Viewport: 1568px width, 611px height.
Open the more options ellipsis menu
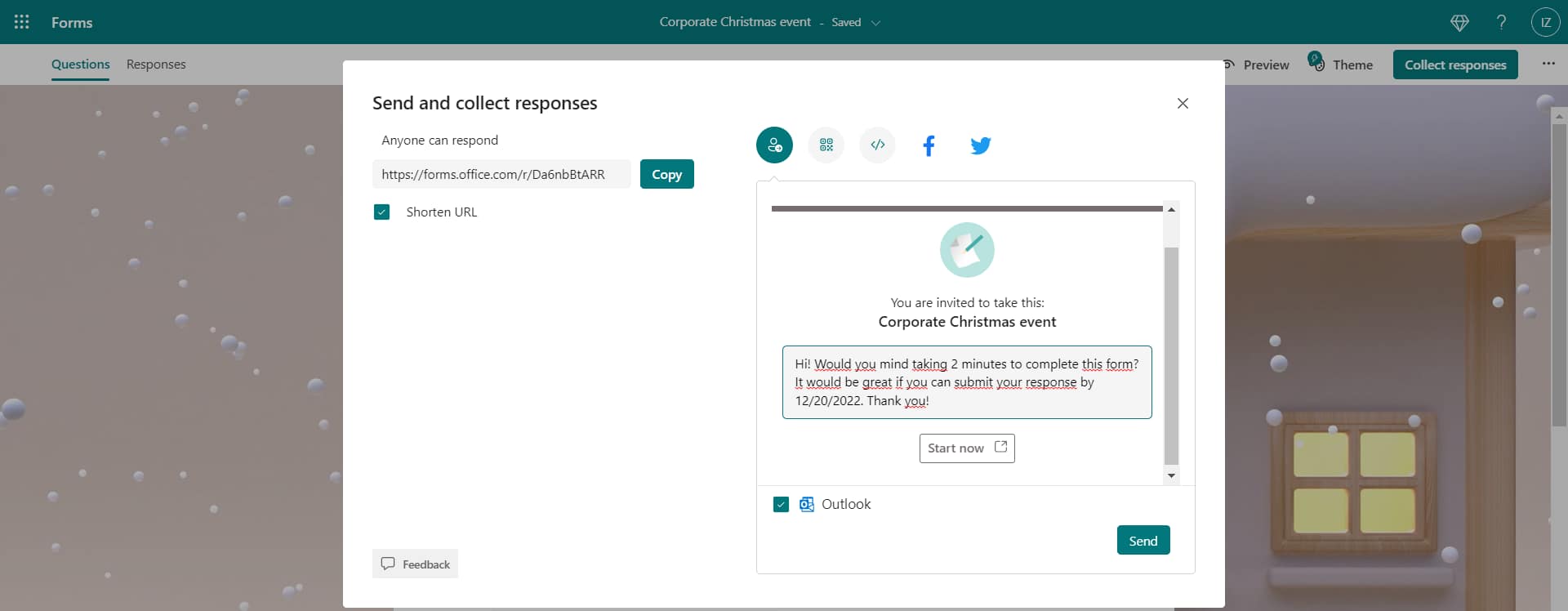point(1548,64)
